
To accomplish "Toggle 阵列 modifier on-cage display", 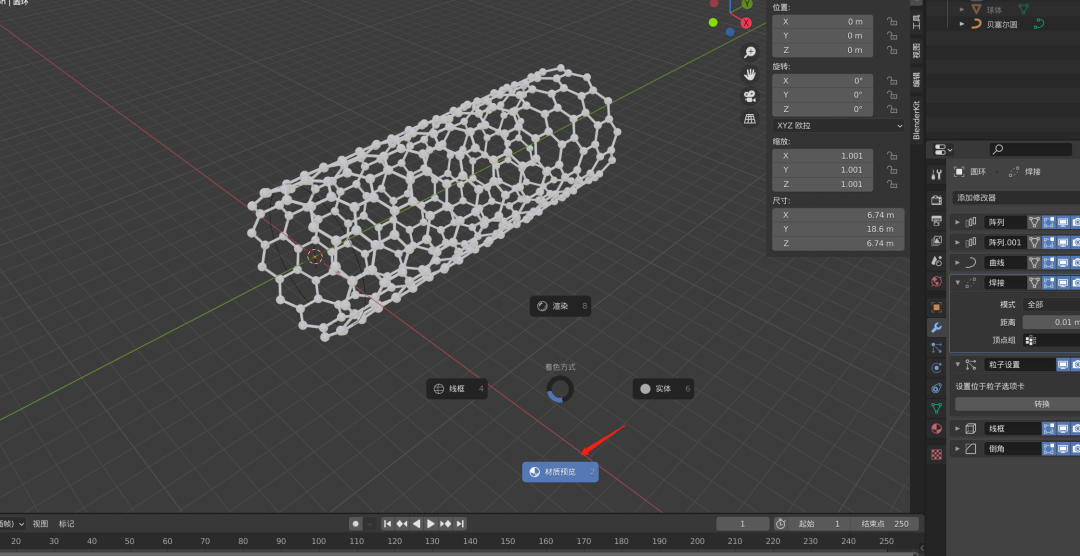I will pyautogui.click(x=1035, y=222).
